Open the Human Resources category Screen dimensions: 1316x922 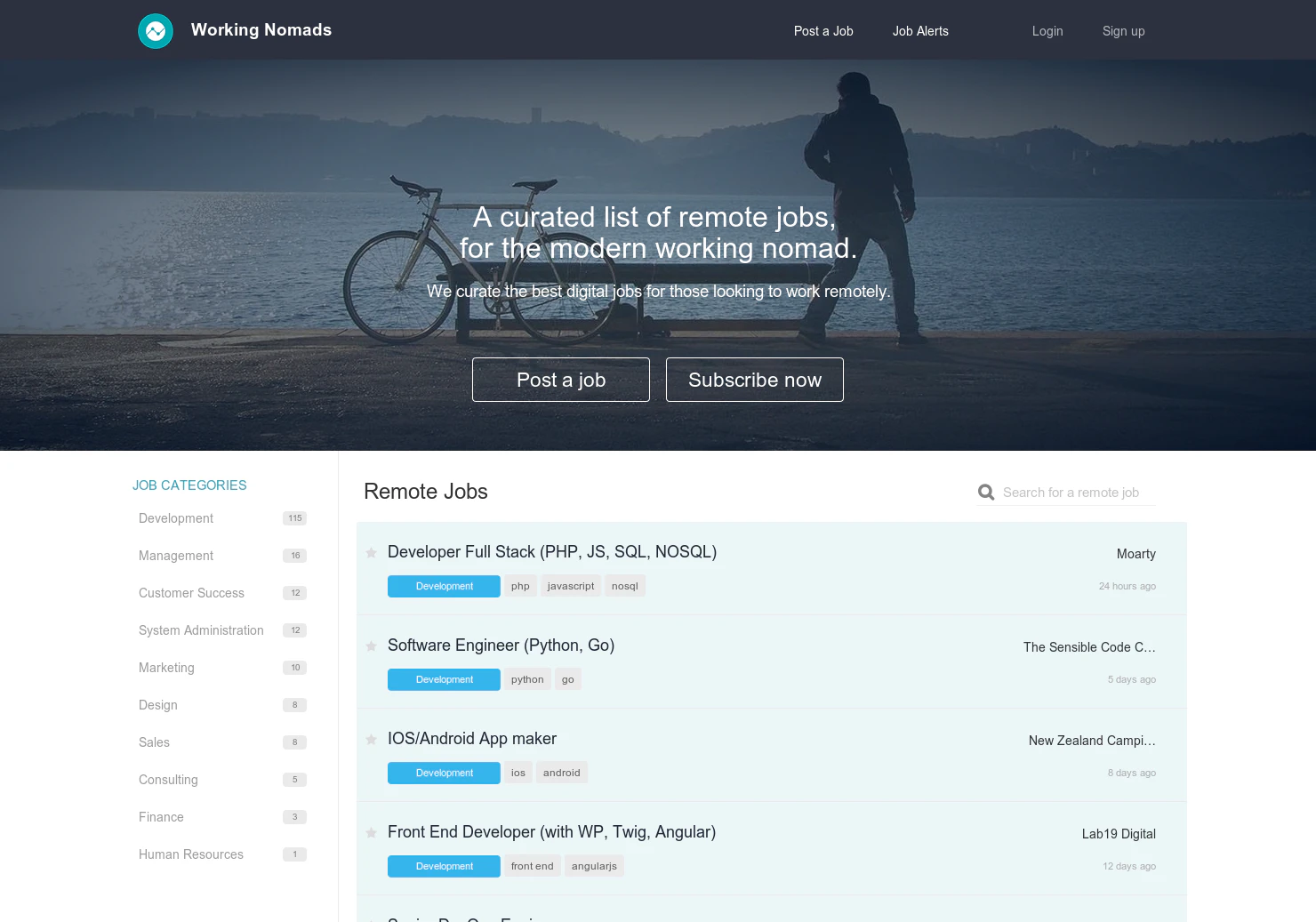(190, 854)
